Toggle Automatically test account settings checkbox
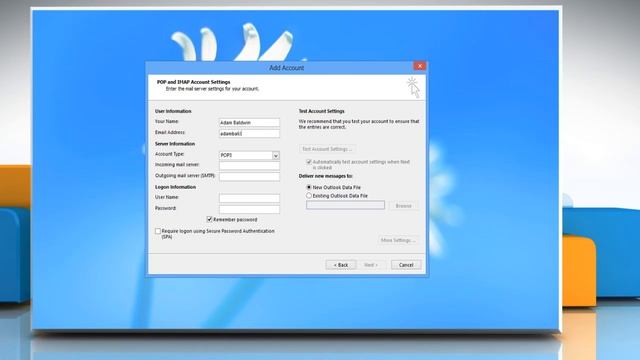Image resolution: width=640 pixels, height=360 pixels. tap(309, 162)
